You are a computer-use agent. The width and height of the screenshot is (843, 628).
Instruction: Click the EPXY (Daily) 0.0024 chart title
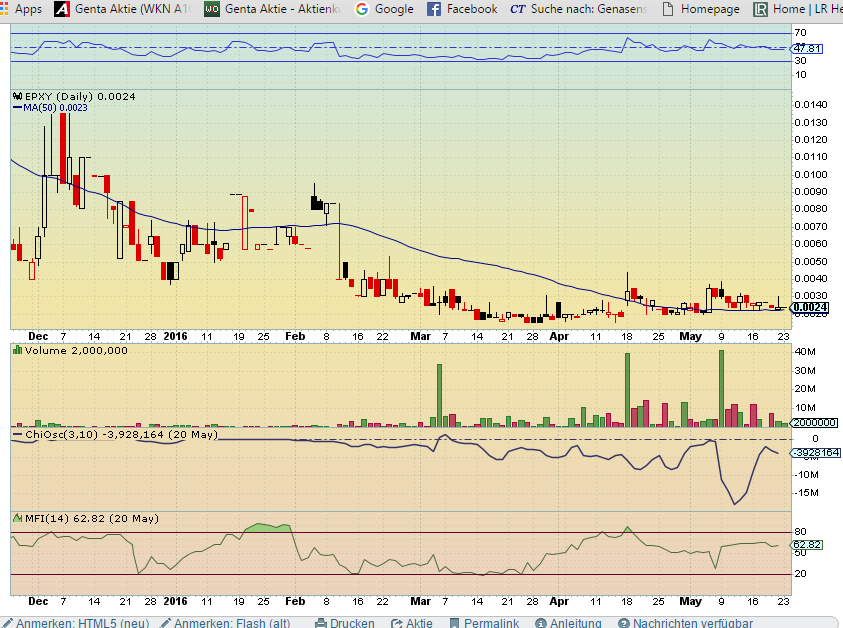click(80, 96)
